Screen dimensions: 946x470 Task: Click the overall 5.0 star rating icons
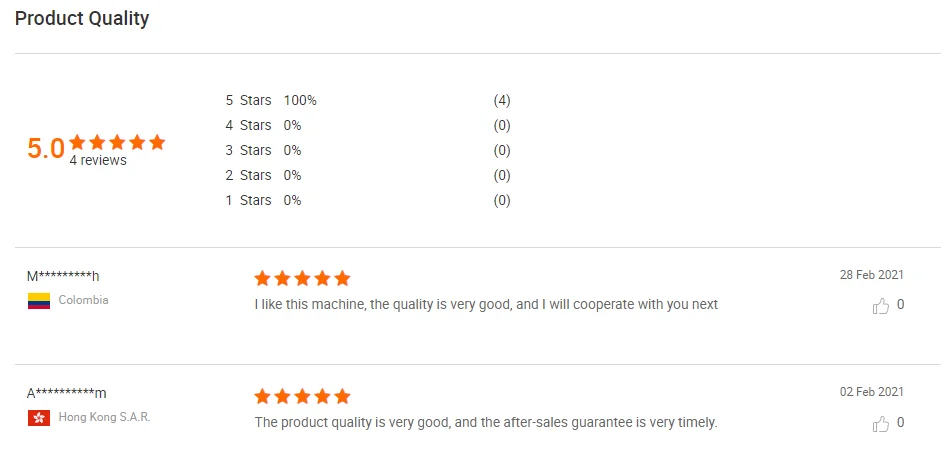pyautogui.click(x=117, y=142)
